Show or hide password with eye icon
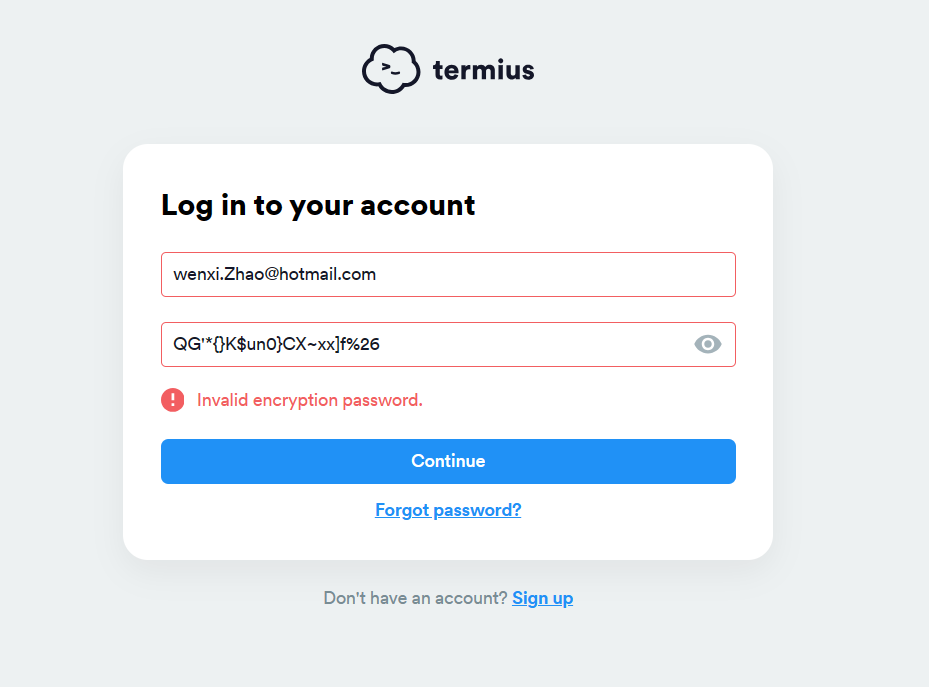 pyautogui.click(x=707, y=344)
